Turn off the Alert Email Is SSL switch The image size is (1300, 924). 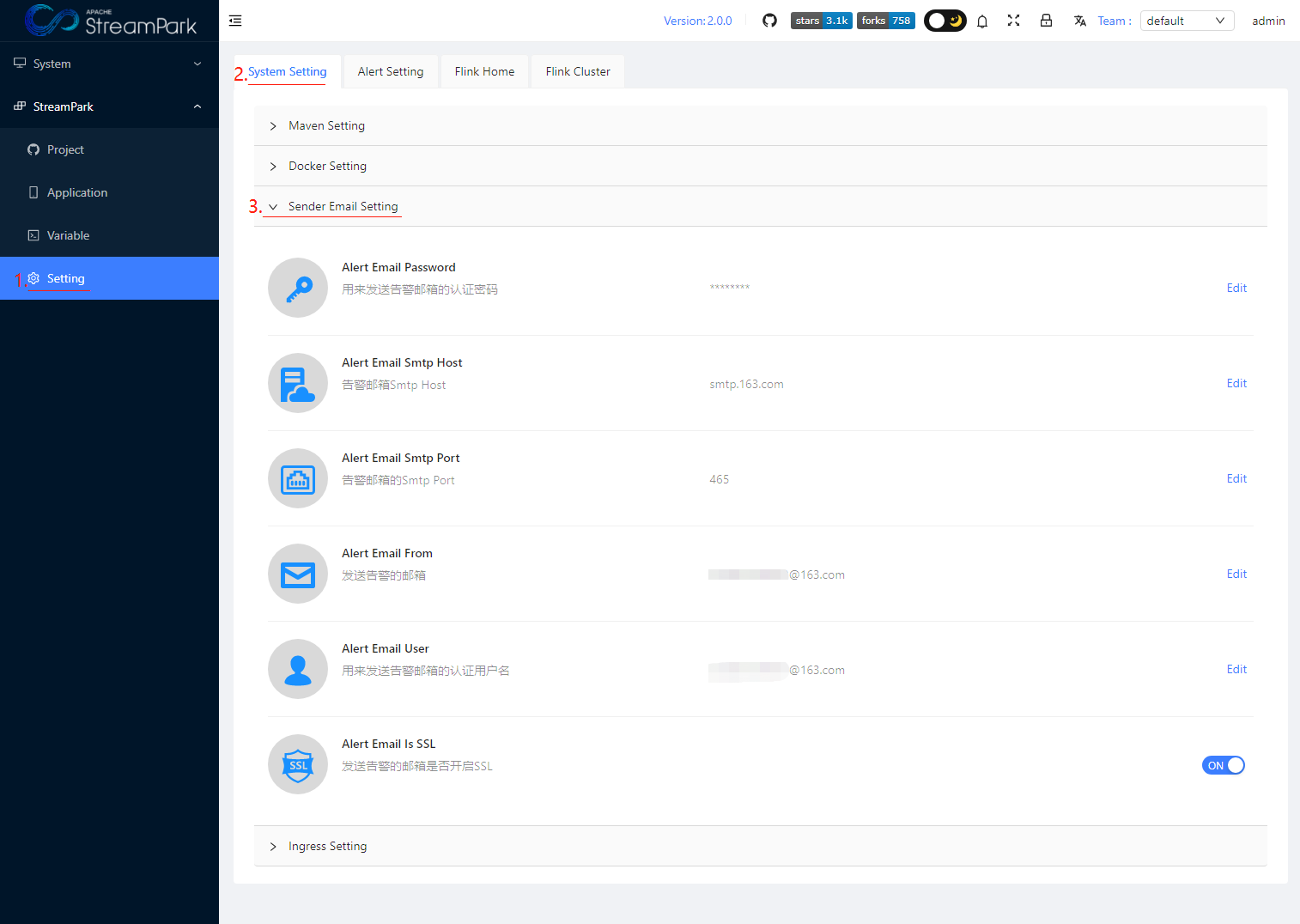(1223, 765)
